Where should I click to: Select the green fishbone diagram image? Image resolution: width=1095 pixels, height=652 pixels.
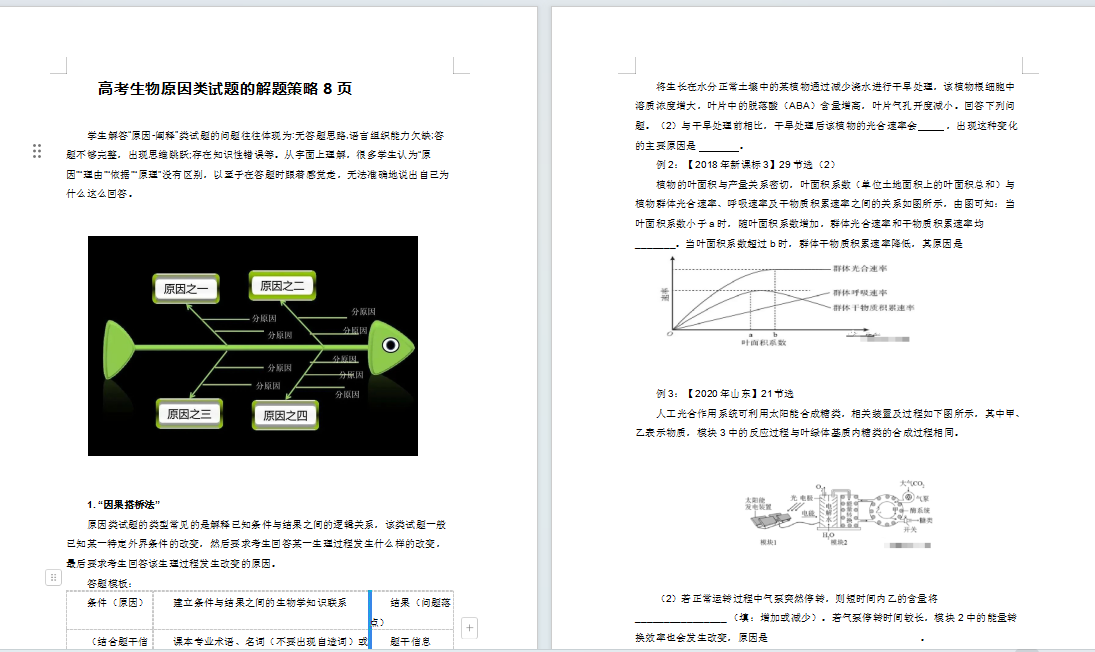point(253,346)
